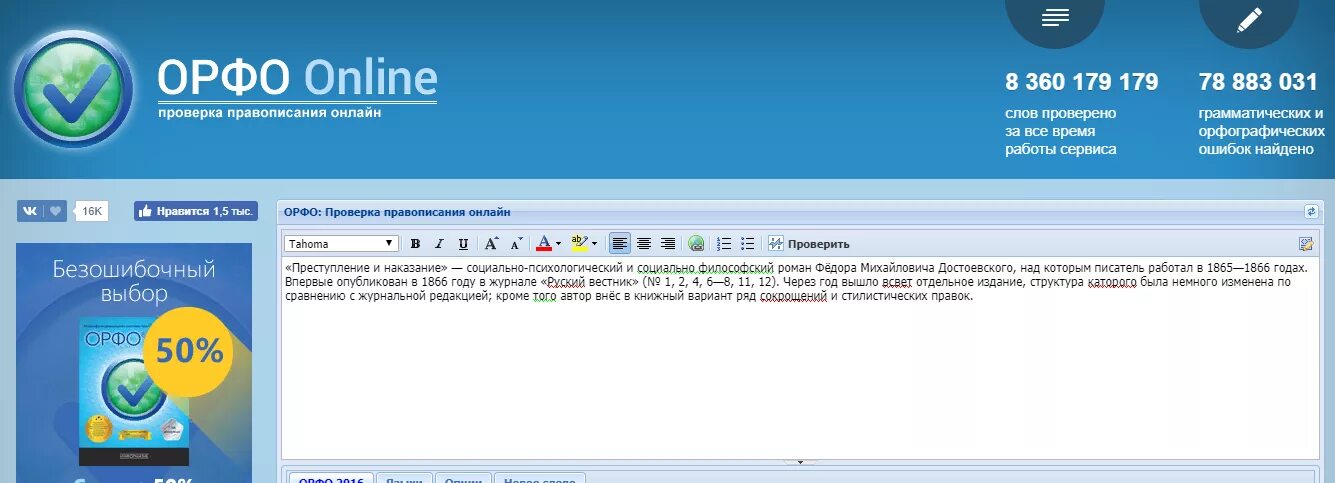This screenshot has width=1335, height=483.
Task: Click the globe hyperlink icon
Action: click(696, 243)
